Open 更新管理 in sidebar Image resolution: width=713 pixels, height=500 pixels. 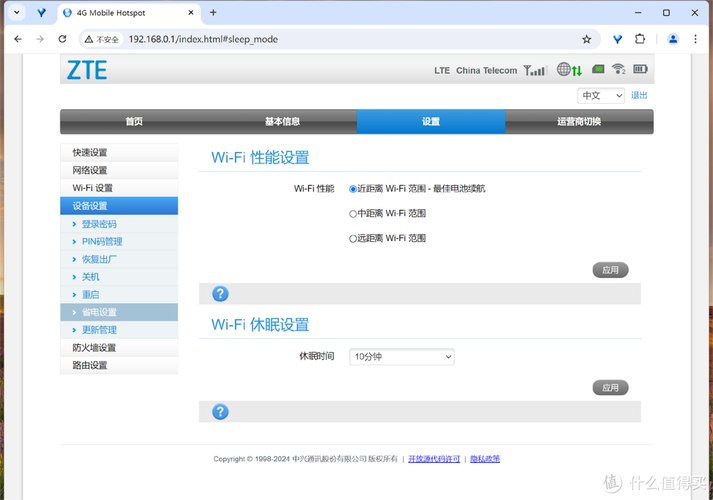(x=119, y=330)
